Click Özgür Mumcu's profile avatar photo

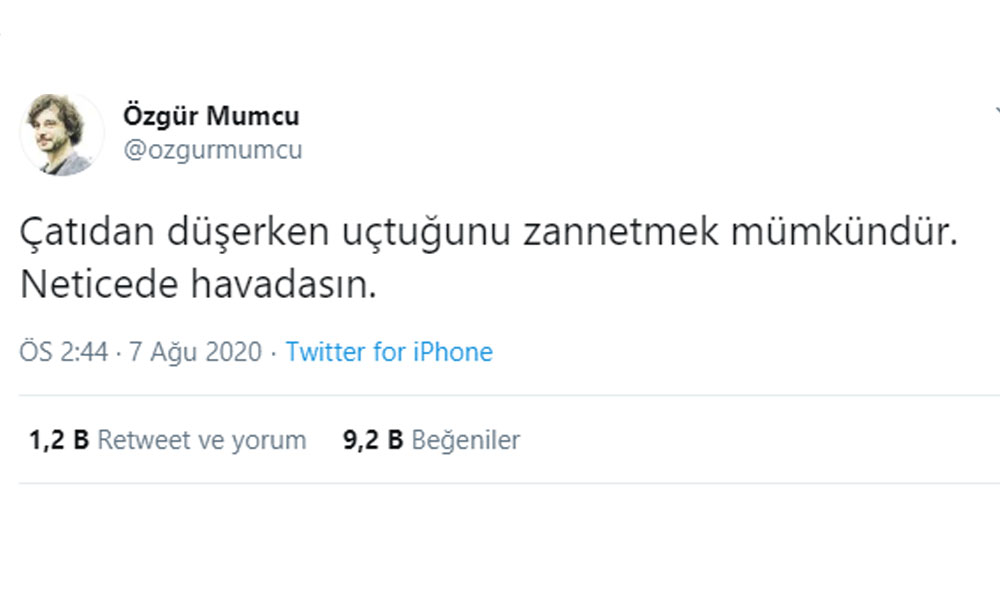[x=61, y=134]
